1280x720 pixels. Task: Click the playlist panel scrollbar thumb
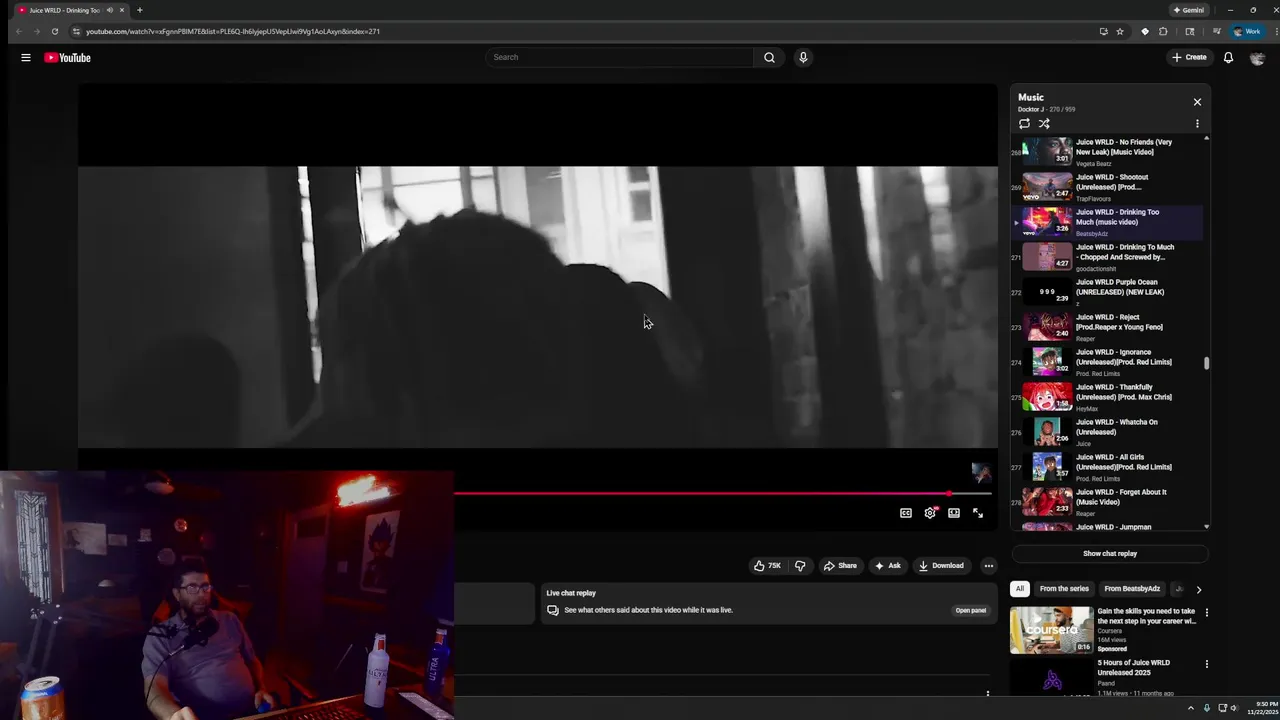(1207, 363)
